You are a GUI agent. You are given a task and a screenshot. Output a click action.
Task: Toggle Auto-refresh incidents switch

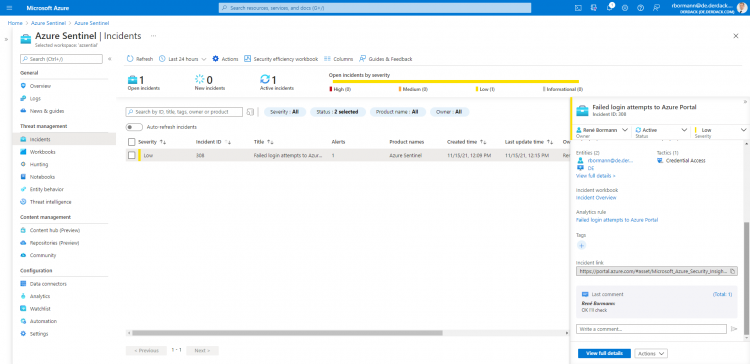pyautogui.click(x=134, y=127)
